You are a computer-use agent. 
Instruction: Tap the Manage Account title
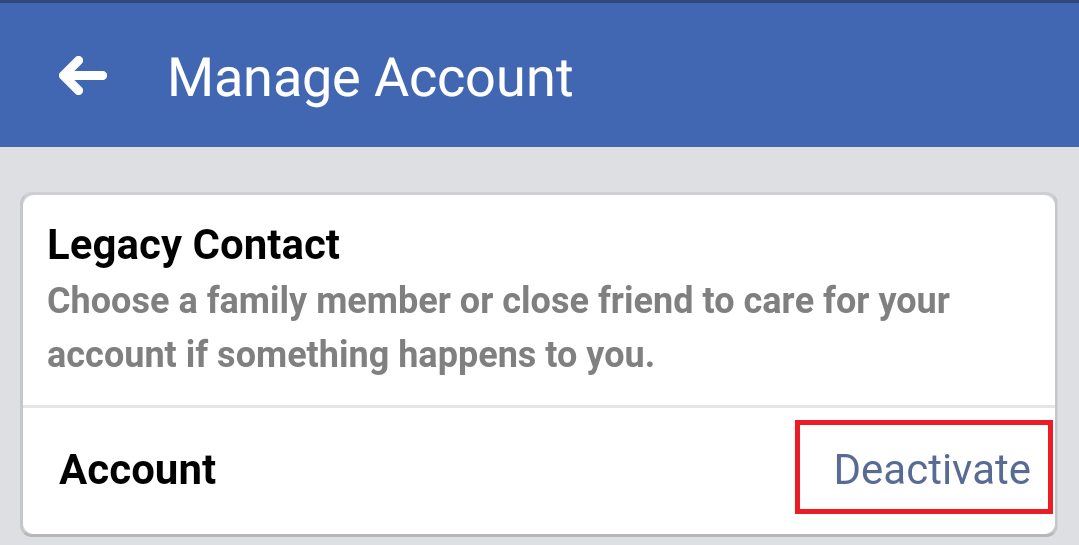(x=371, y=77)
